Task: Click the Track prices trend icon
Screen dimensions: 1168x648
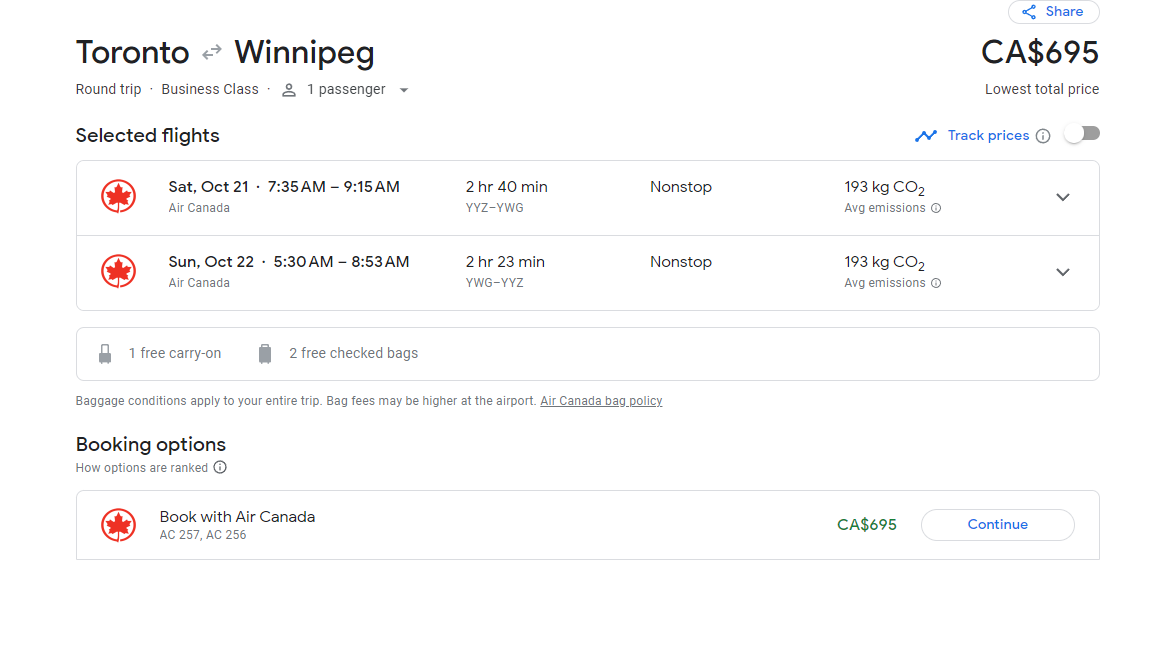Action: click(x=926, y=136)
